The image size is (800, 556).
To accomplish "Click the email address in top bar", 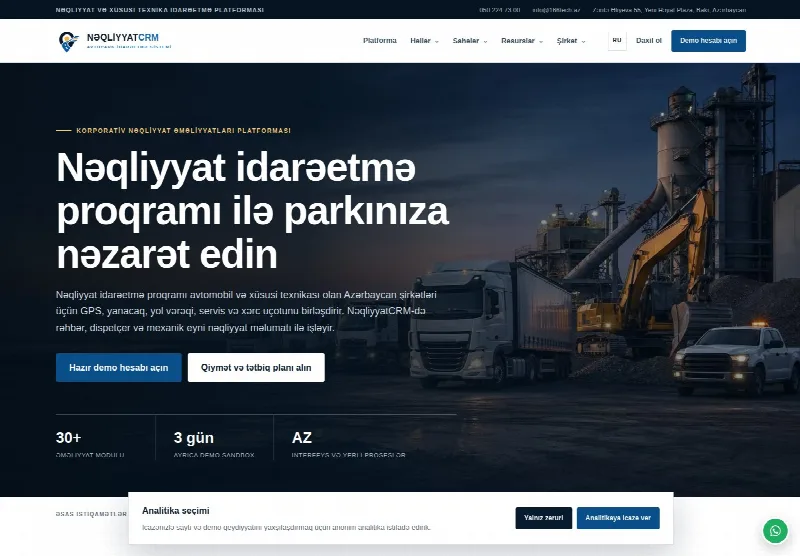I will coord(556,10).
